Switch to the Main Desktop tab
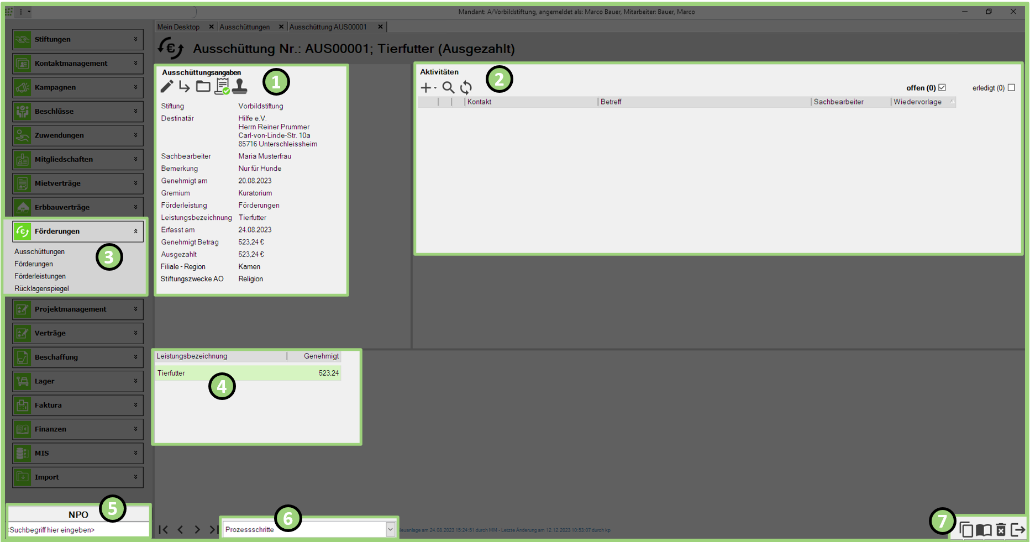Viewport: 1030px width, 542px height. coord(179,25)
